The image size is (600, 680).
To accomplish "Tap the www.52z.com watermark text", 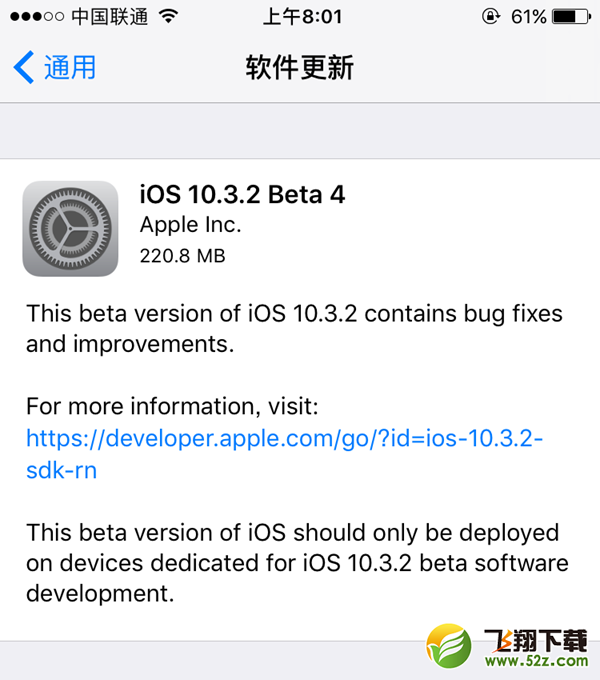I will [537, 660].
